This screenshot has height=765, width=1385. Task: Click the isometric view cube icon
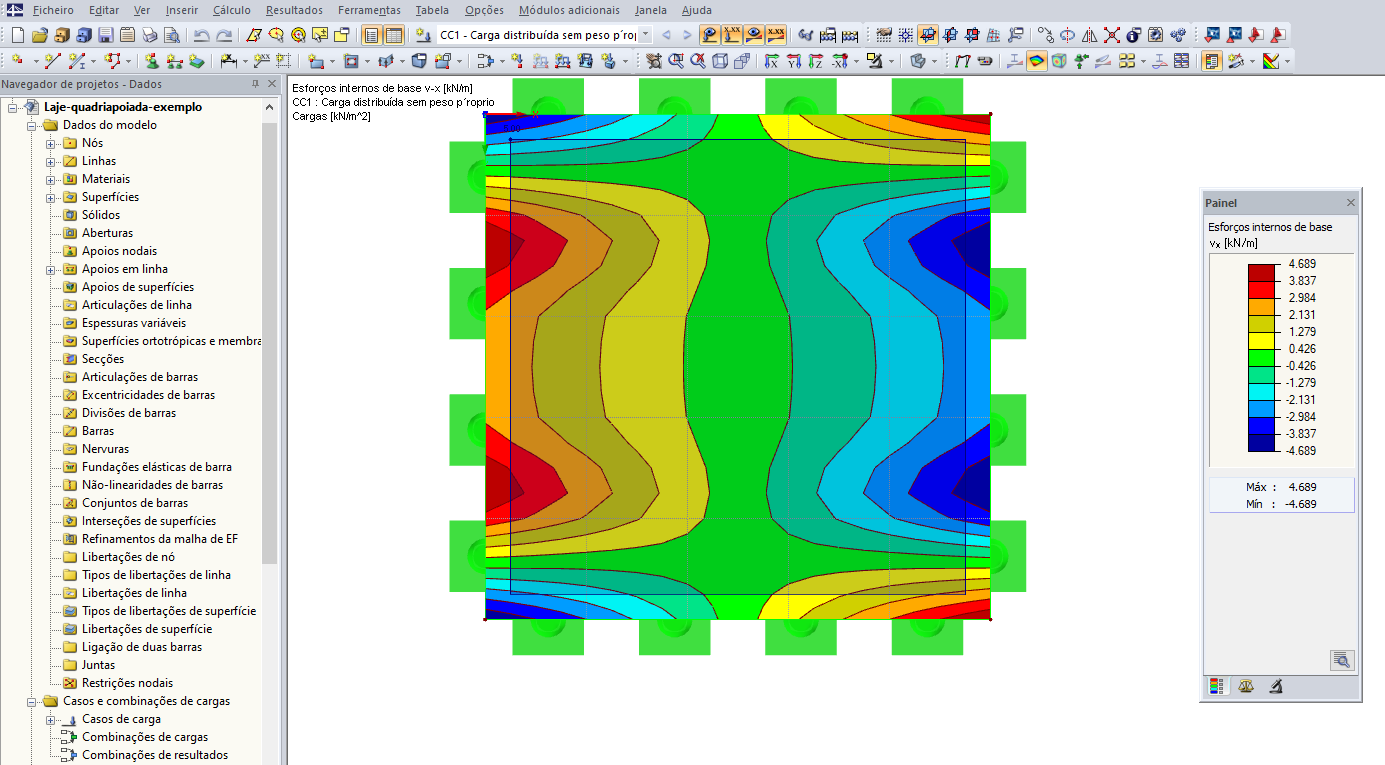(x=721, y=61)
